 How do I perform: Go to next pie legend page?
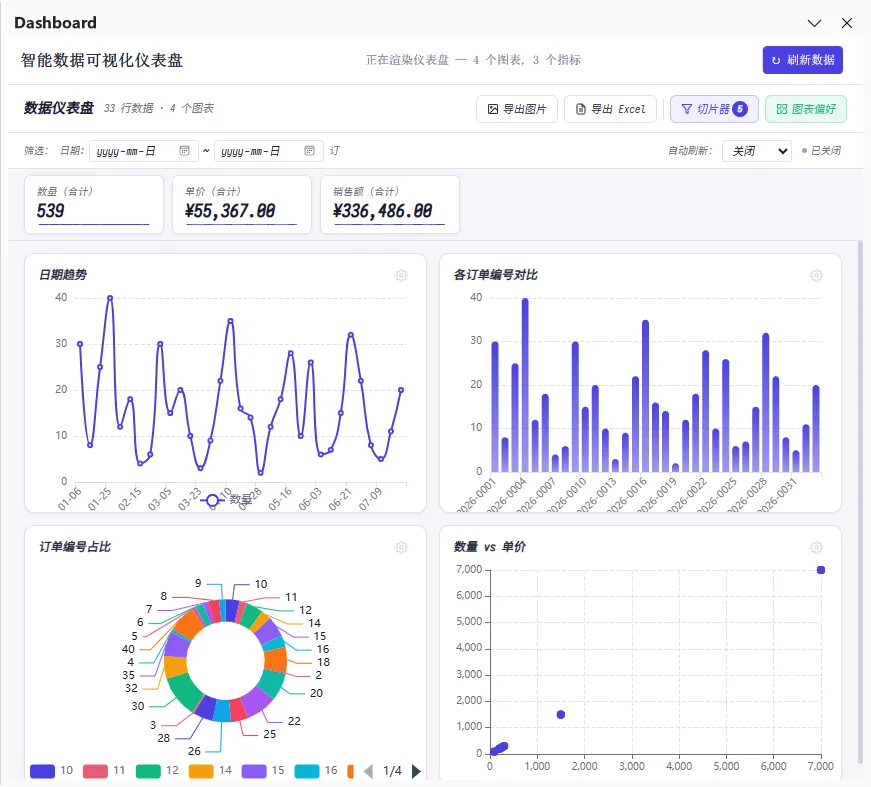[x=416, y=771]
